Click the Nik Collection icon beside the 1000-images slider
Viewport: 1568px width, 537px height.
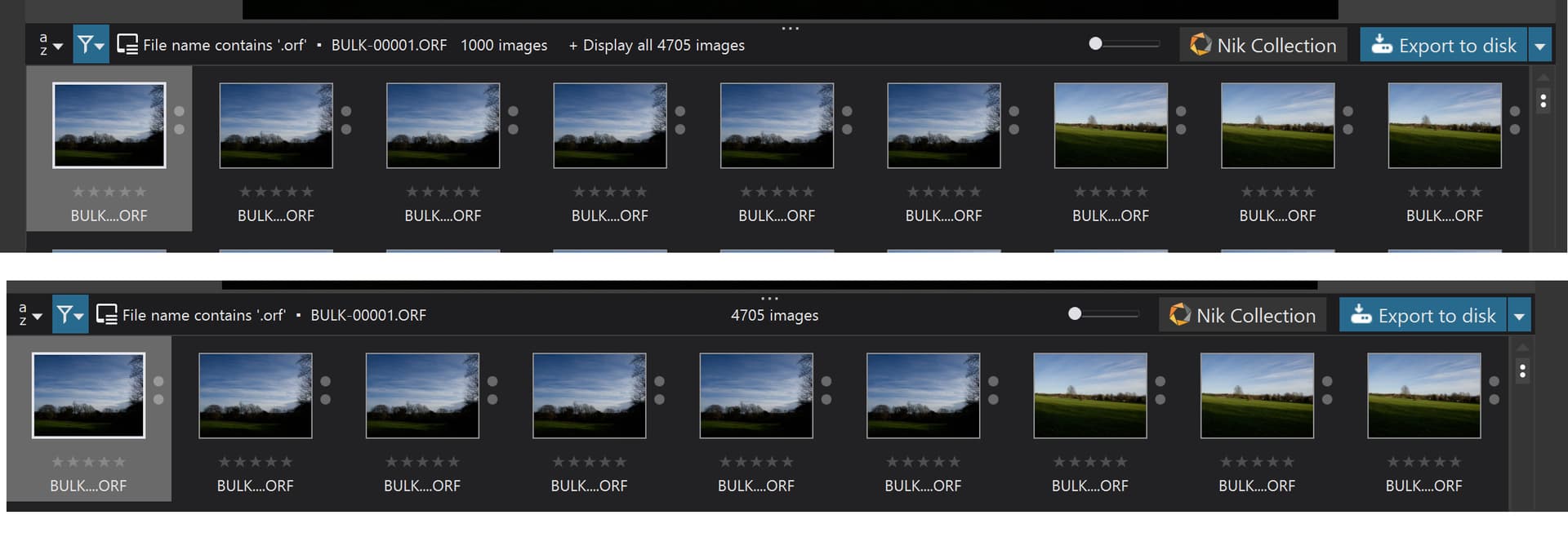[x=1200, y=44]
